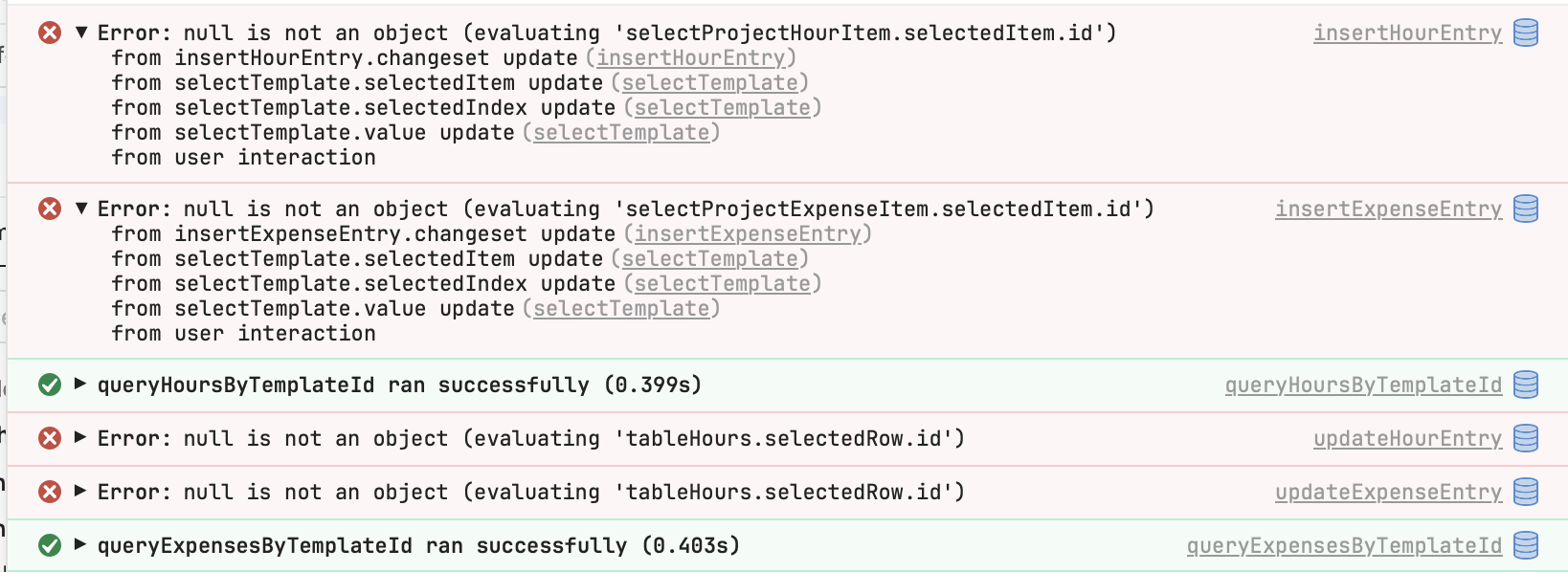Click red error icon for selectProjectHourItem error
The width and height of the screenshot is (1568, 572).
[x=50, y=33]
